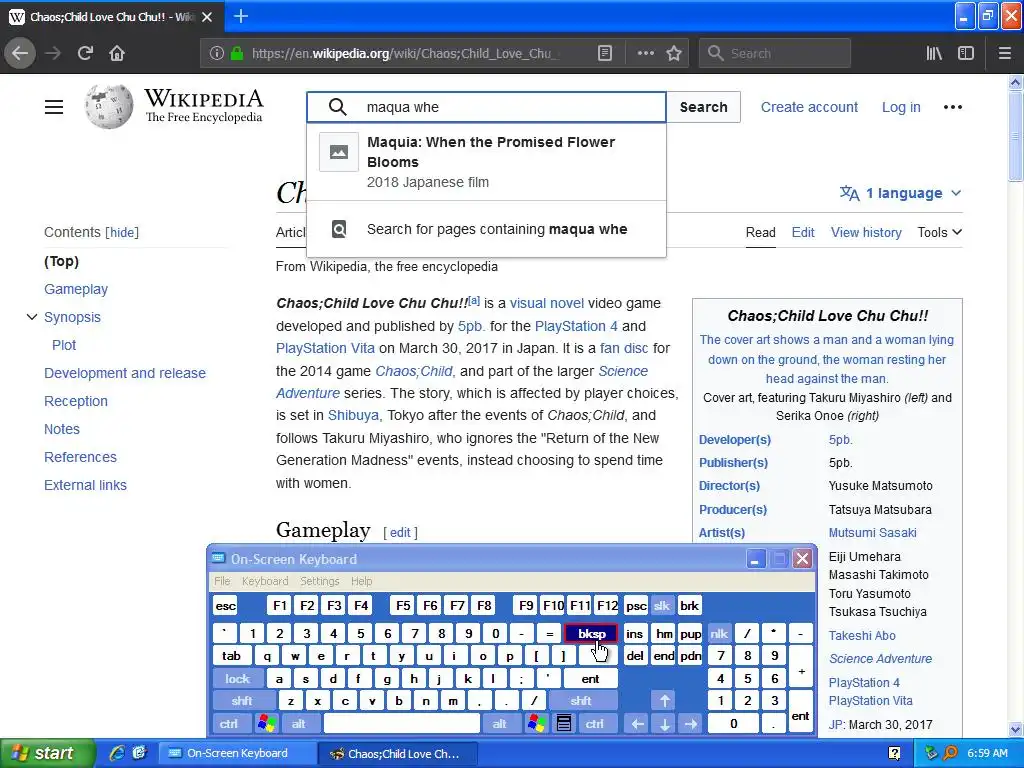Toggle reader view icon in address bar
Screen dimensions: 1024x768
(x=605, y=54)
